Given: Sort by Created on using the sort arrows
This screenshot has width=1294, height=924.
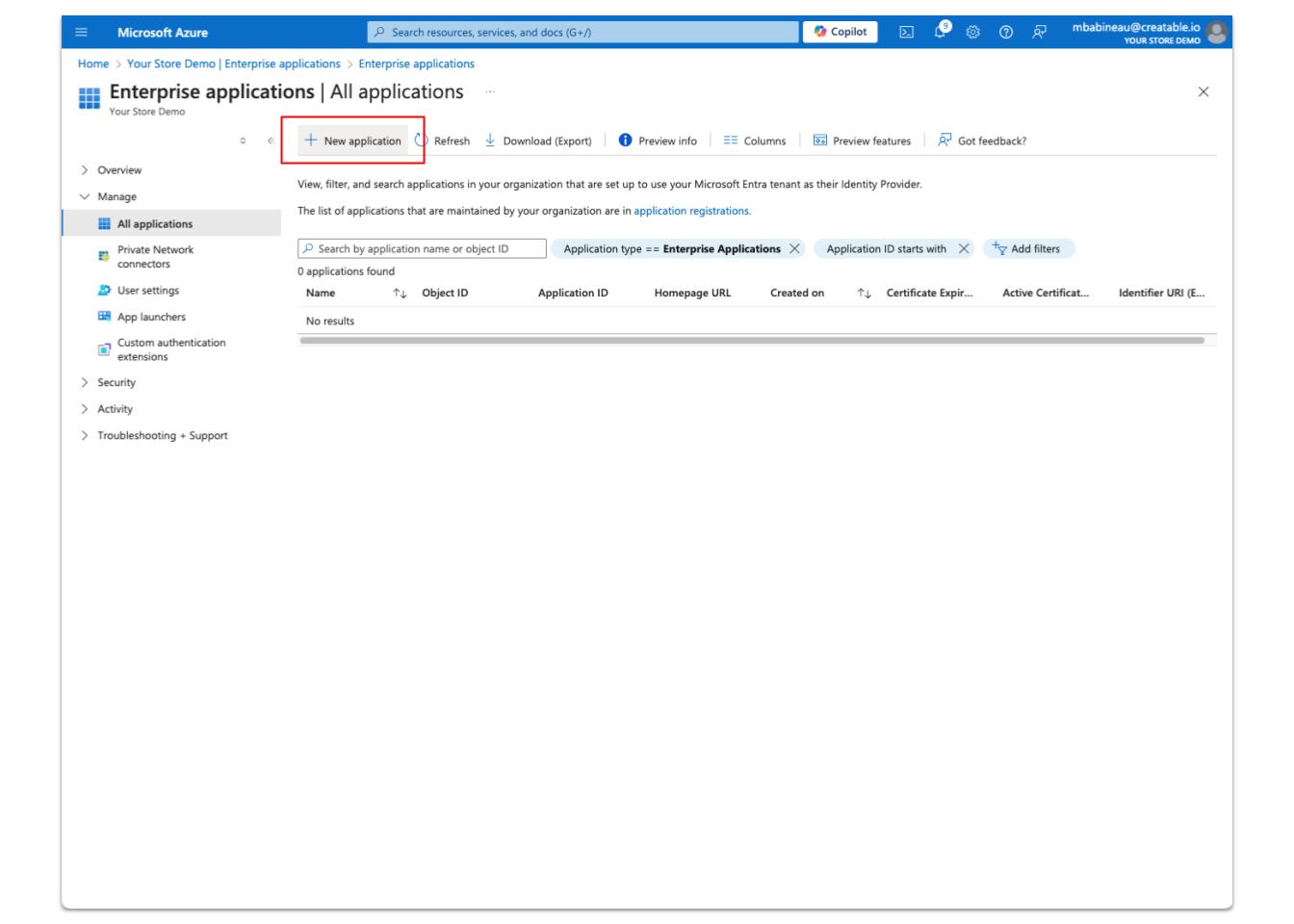Looking at the screenshot, I should (x=864, y=294).
